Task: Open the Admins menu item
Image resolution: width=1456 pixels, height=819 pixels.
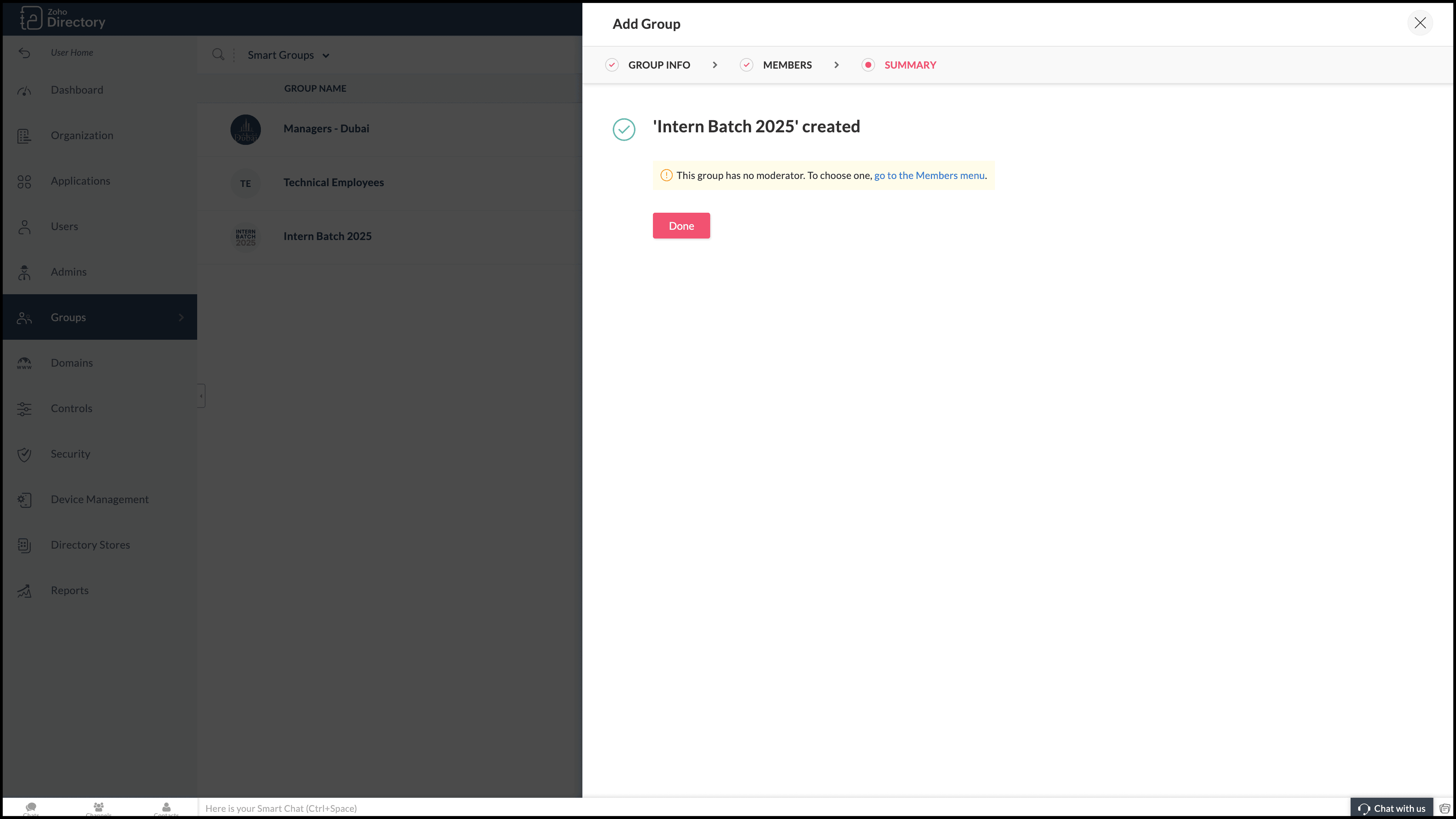Action: point(68,272)
